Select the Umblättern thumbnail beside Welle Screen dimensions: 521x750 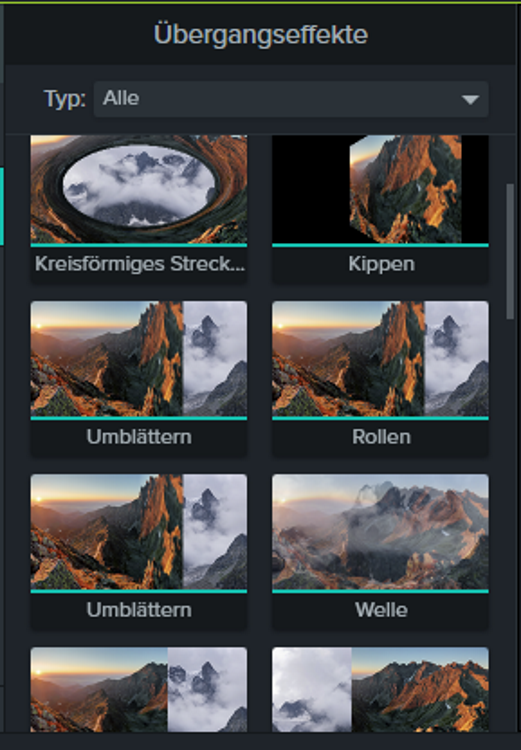click(x=139, y=532)
